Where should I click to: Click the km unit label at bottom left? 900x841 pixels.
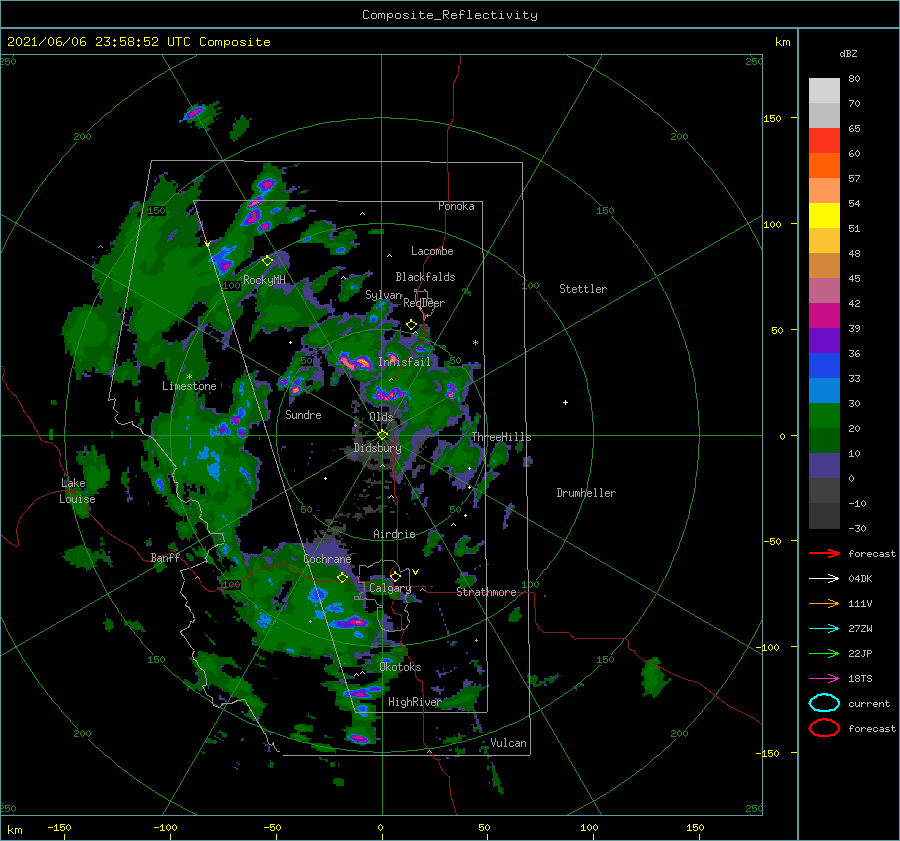(x=14, y=830)
